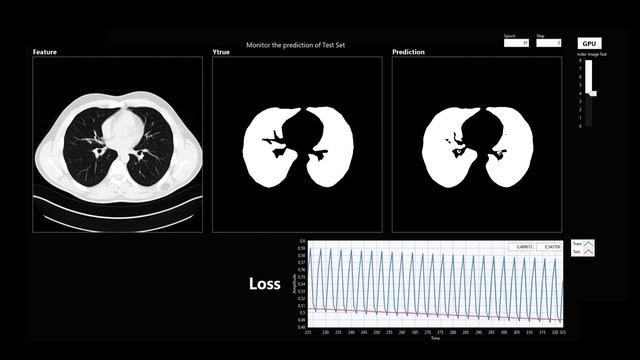Screen dimensions: 640x360
Task: Click the Index Image Test slider handle
Action: [592, 93]
